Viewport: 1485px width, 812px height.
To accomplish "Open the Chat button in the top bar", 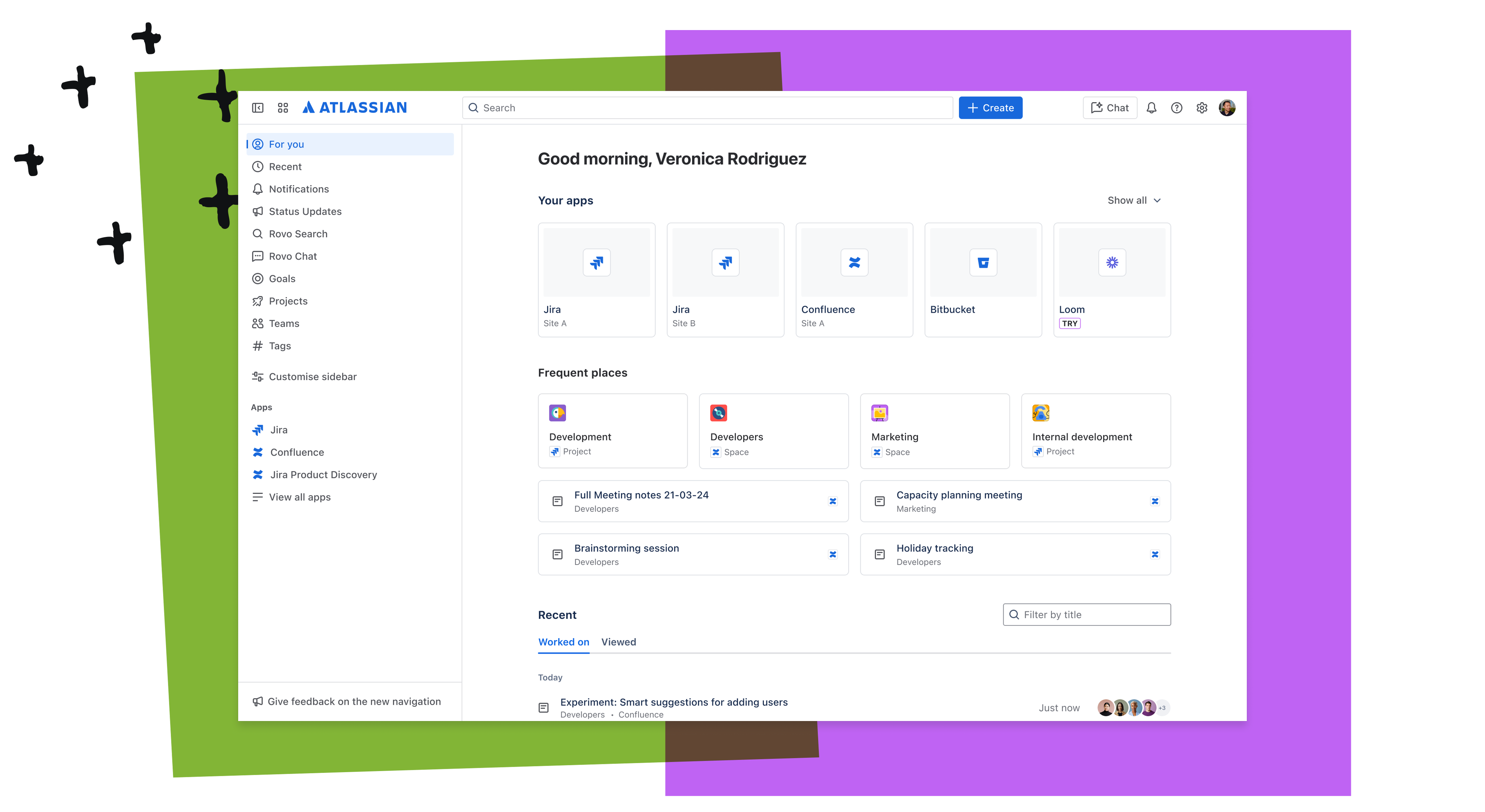I will pyautogui.click(x=1110, y=108).
